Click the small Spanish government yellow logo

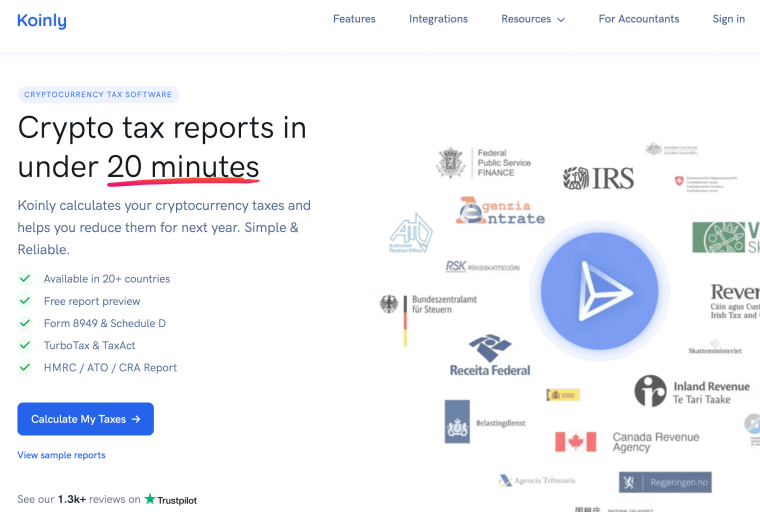tap(563, 395)
